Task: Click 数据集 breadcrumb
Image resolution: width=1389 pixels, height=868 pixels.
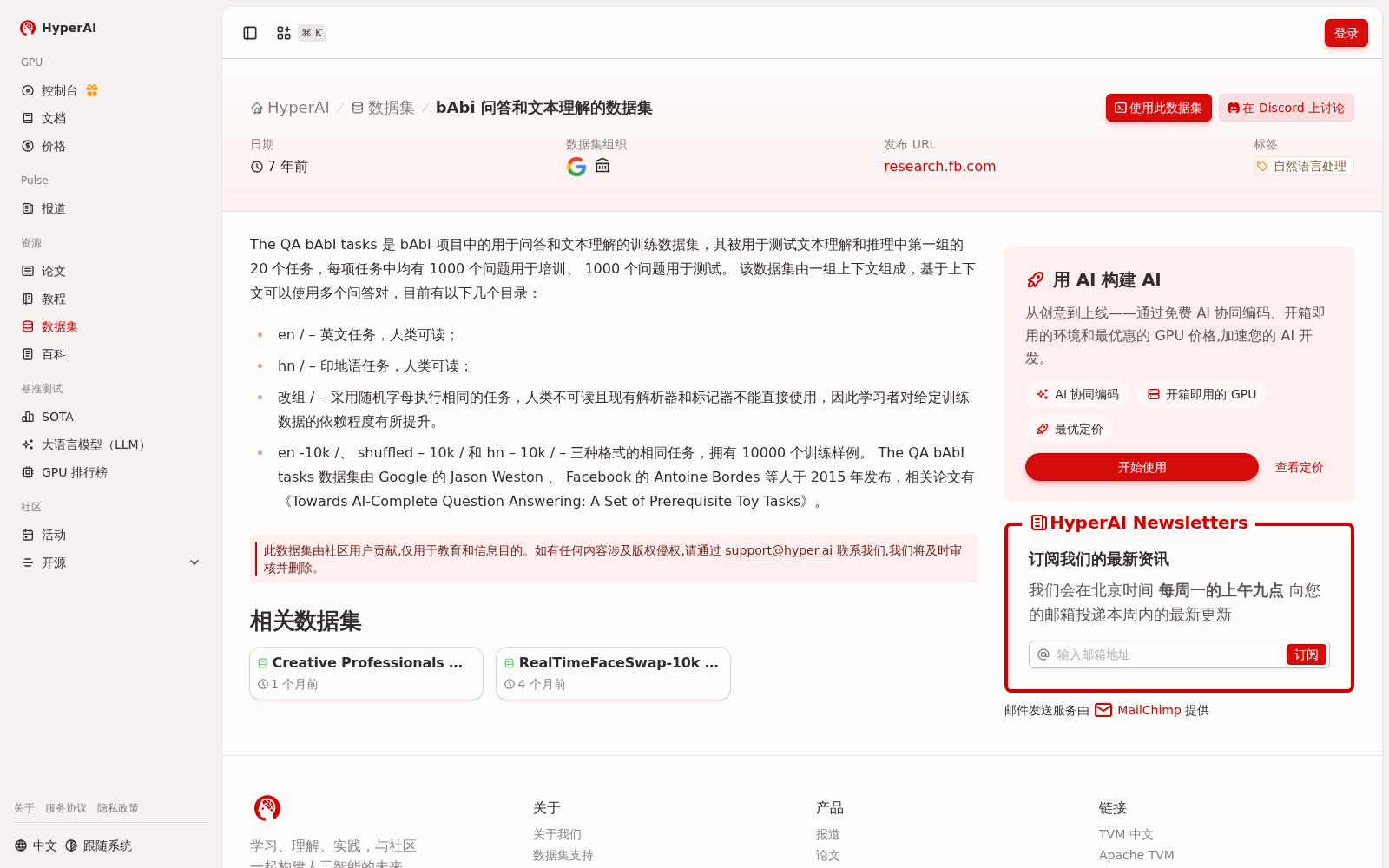Action: coord(383,108)
